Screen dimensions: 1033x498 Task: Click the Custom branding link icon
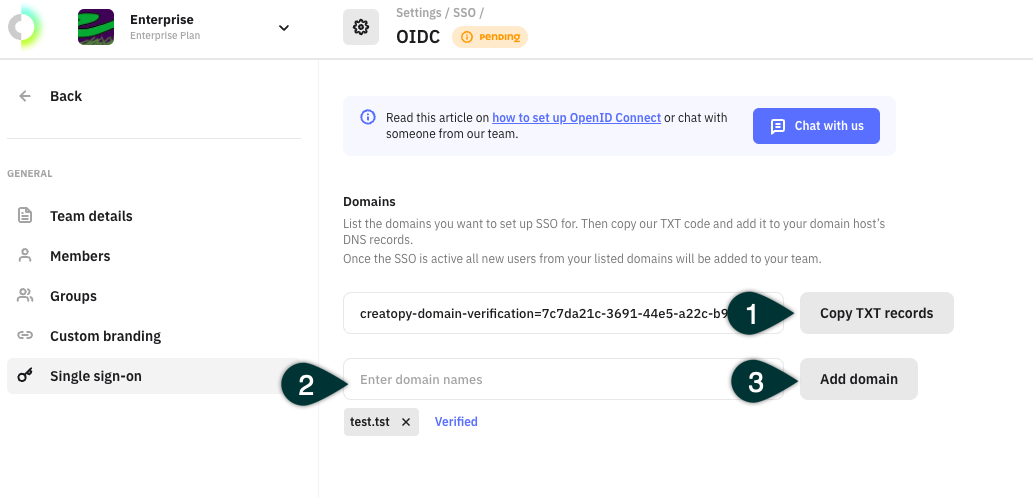click(x=25, y=335)
